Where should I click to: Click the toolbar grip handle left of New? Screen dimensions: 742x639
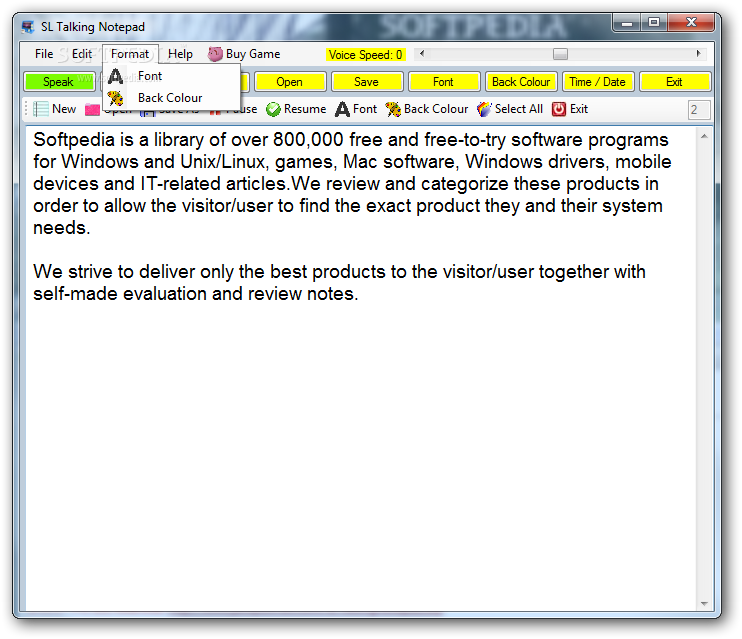(x=26, y=109)
